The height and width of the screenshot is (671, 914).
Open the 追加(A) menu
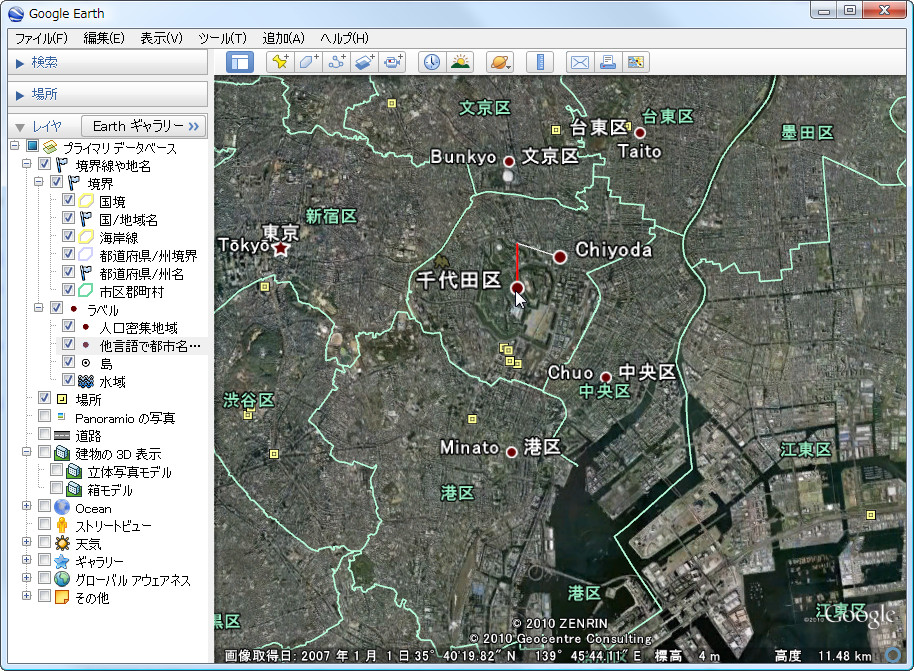283,38
